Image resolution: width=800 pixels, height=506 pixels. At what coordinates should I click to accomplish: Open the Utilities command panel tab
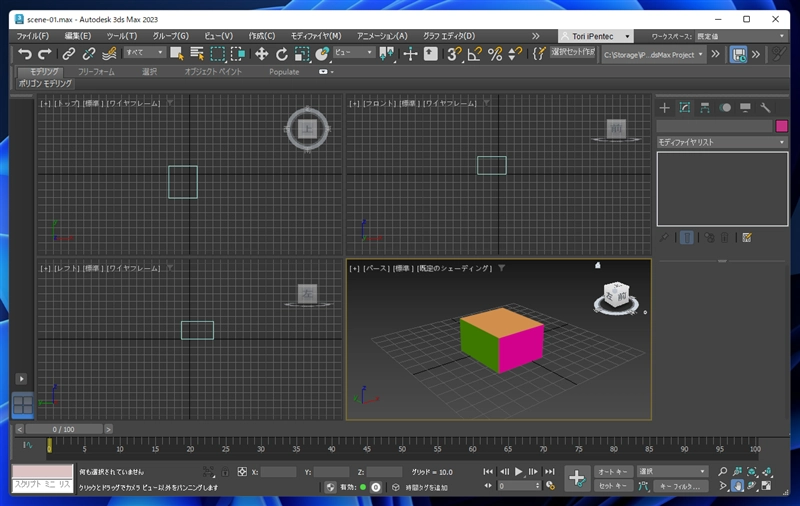[x=765, y=108]
